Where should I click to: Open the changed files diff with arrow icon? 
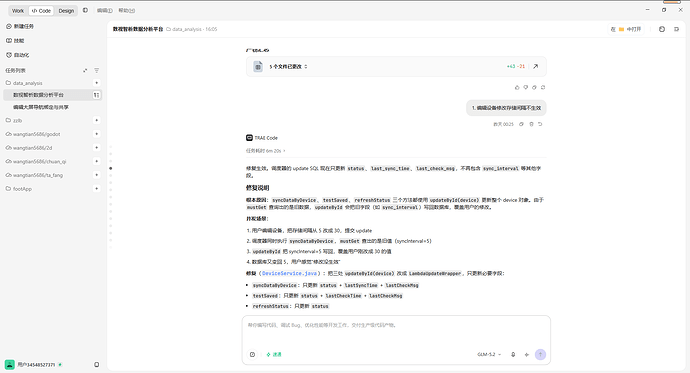(536, 66)
